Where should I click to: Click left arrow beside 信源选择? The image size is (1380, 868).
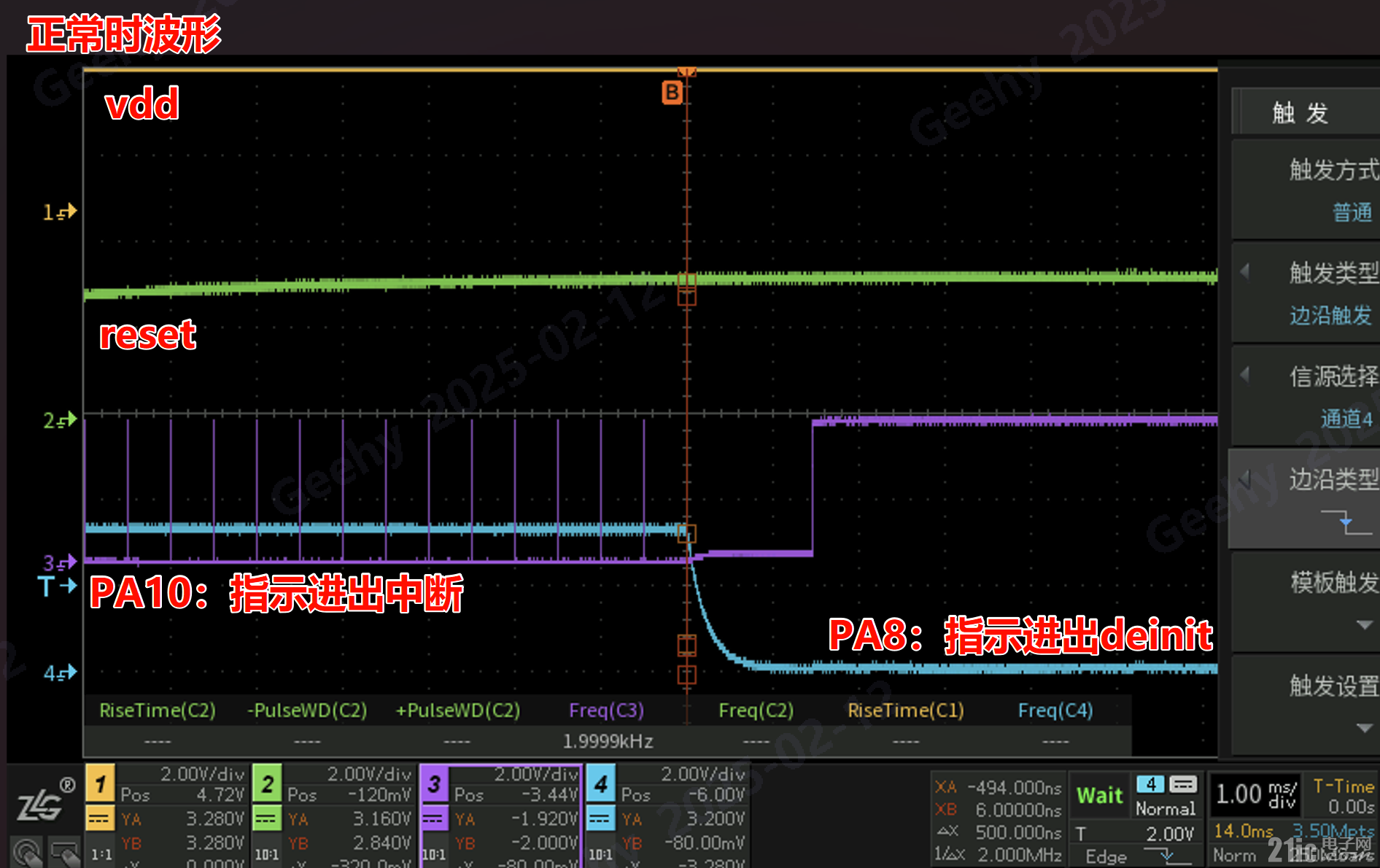1245,375
